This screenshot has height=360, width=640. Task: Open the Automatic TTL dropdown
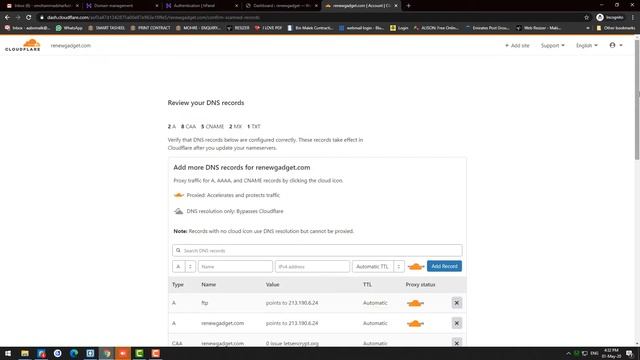(378, 267)
